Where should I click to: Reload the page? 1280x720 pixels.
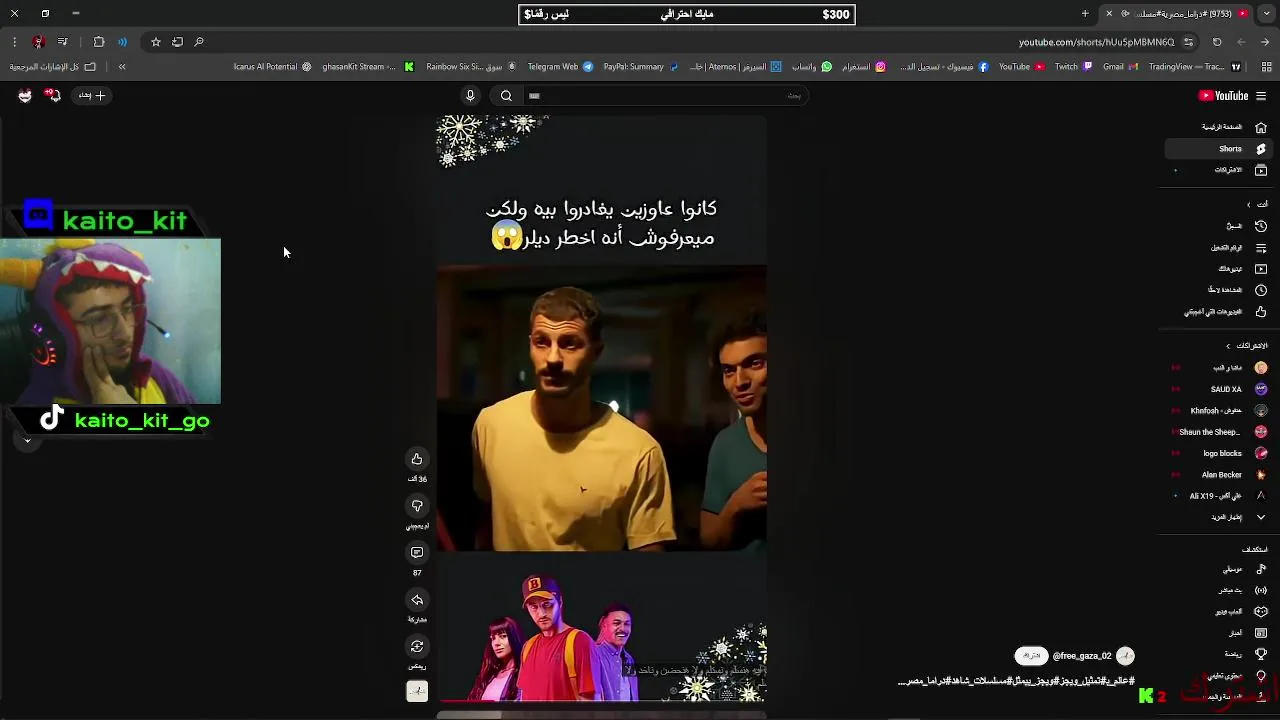click(1217, 42)
